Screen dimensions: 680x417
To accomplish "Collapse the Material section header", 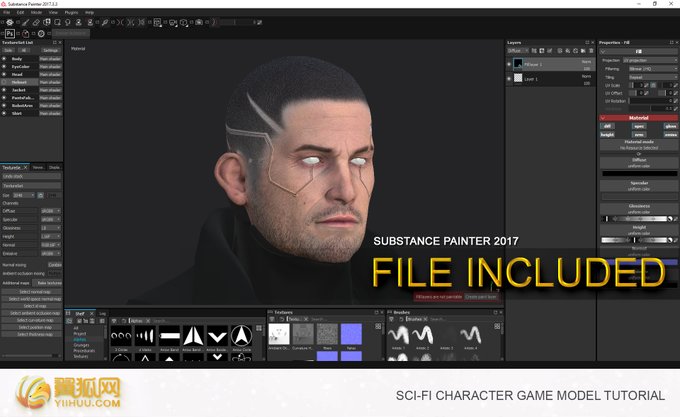I will 639,118.
